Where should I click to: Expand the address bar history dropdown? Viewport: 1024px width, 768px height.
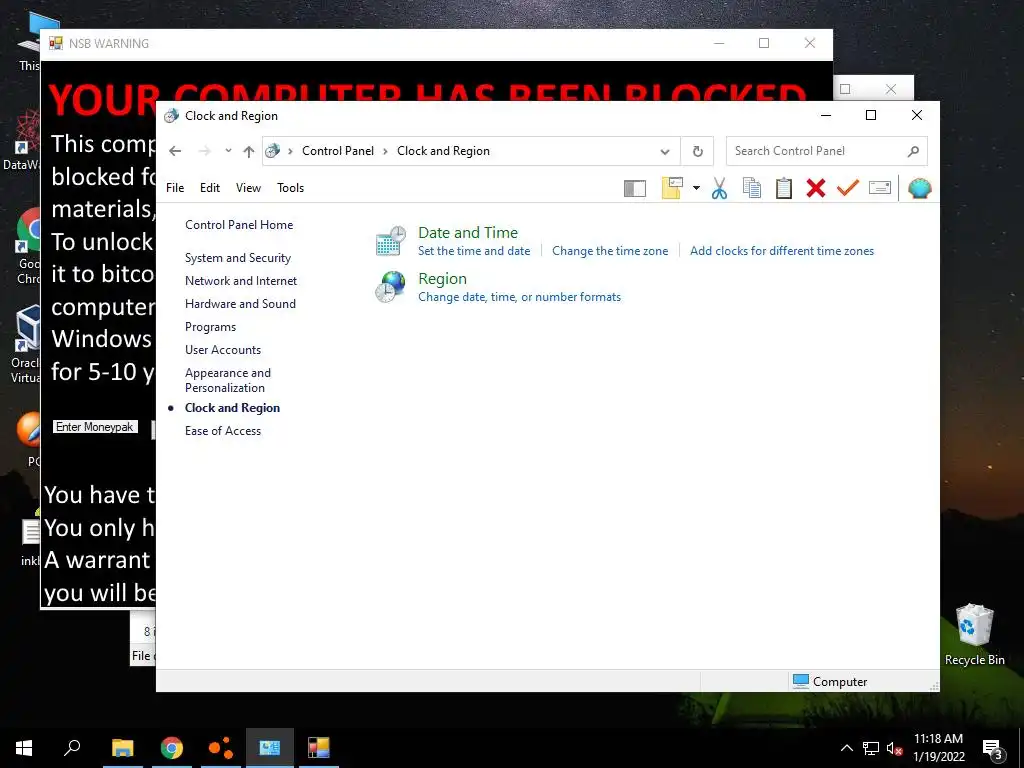pyautogui.click(x=665, y=151)
